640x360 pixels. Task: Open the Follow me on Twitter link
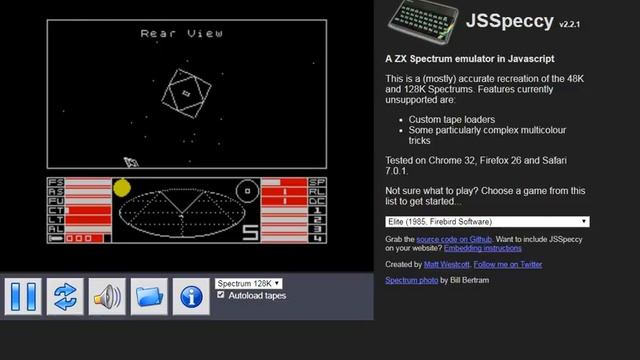tap(508, 264)
